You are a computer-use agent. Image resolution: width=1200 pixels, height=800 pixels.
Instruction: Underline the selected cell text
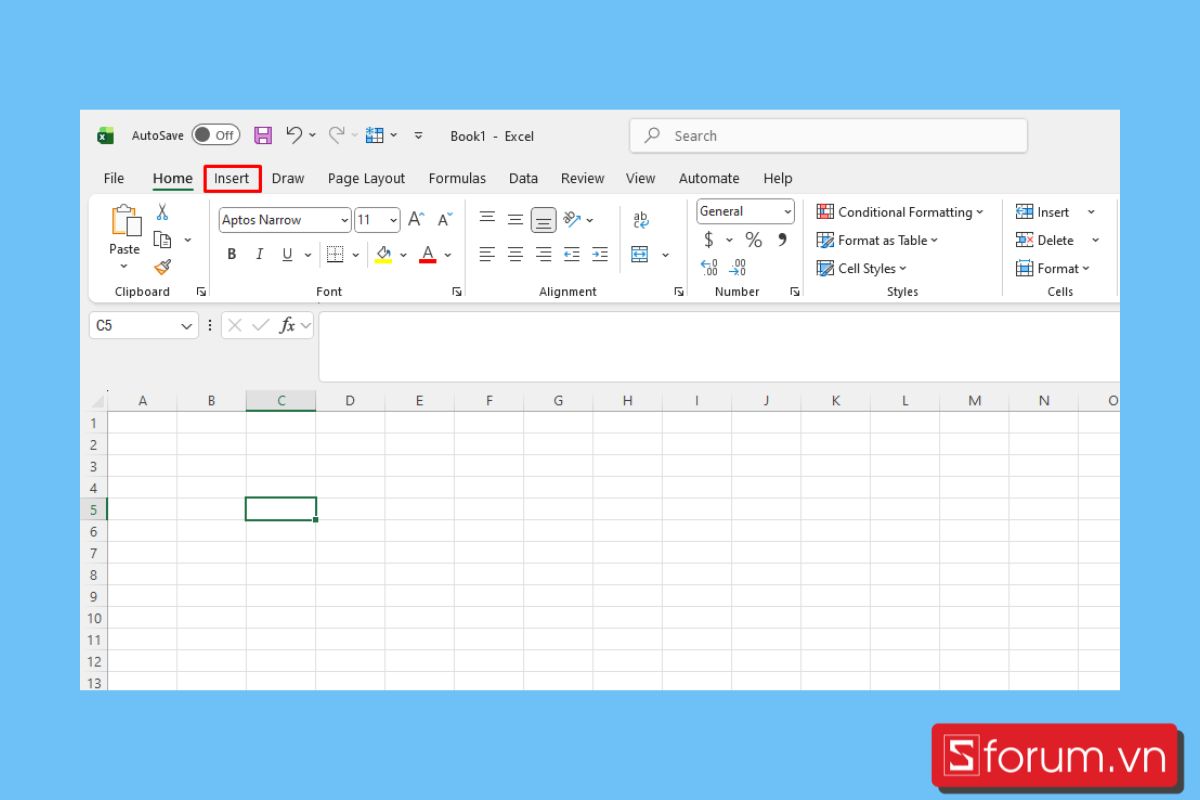(x=287, y=254)
